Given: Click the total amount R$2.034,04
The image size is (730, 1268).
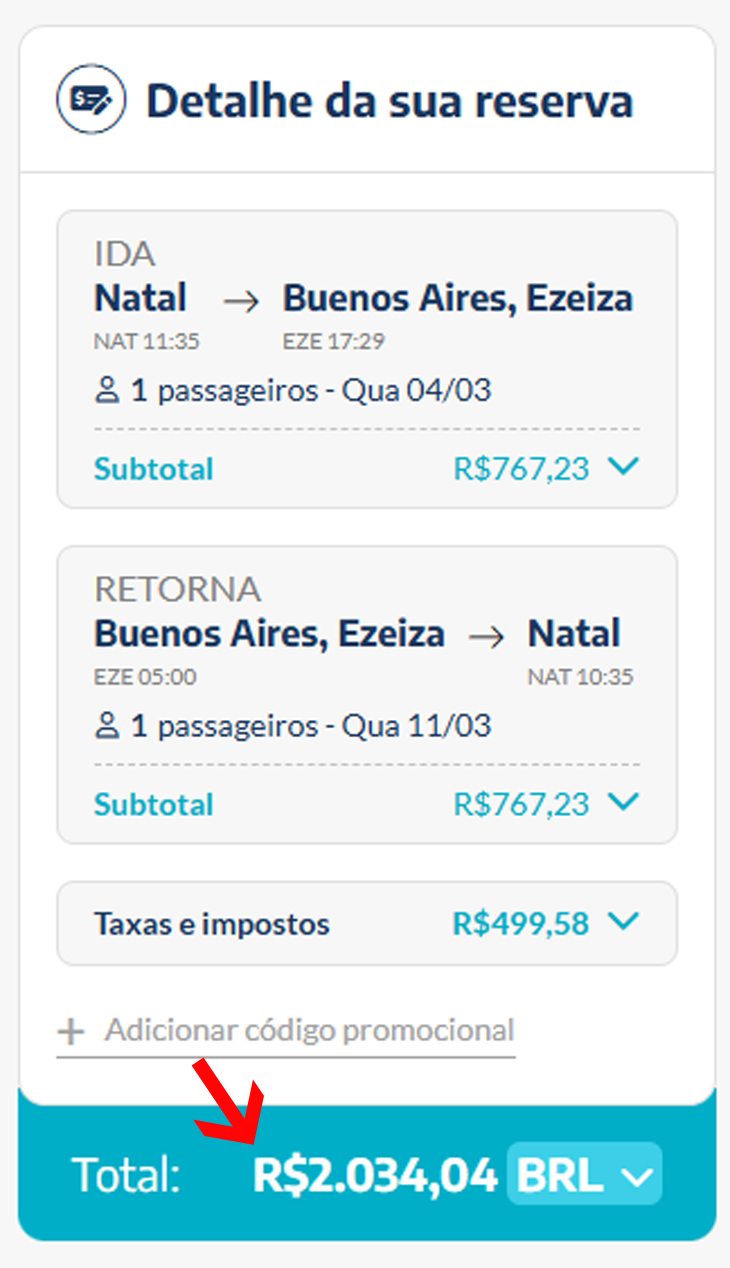Looking at the screenshot, I should [375, 1176].
